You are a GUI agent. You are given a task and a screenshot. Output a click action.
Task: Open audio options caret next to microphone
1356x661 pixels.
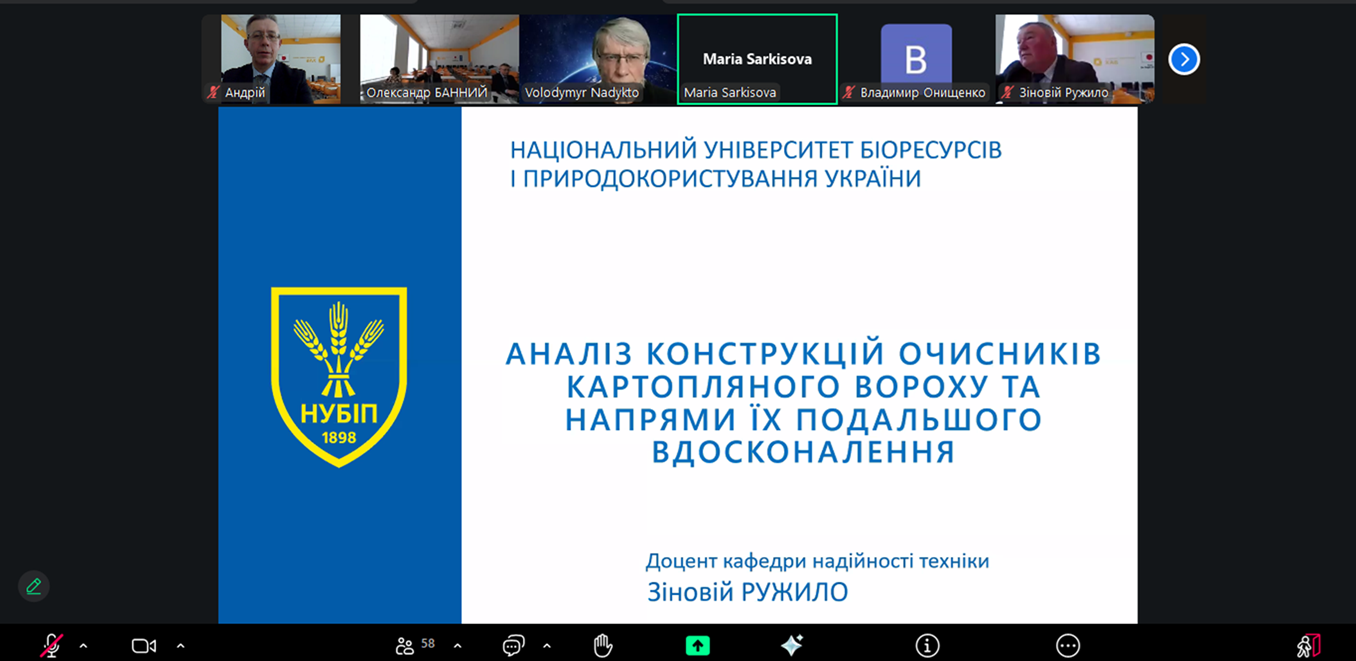pyautogui.click(x=83, y=646)
